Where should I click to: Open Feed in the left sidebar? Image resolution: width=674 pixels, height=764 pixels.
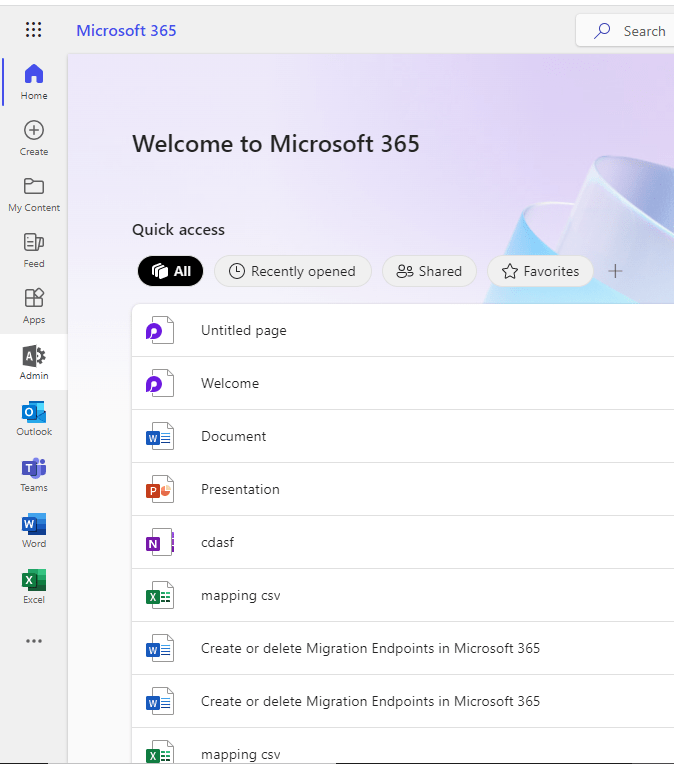tap(34, 250)
